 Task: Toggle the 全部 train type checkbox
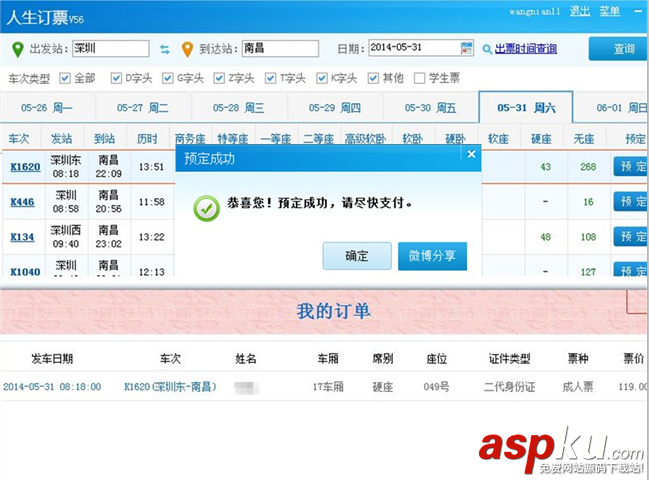[65, 78]
